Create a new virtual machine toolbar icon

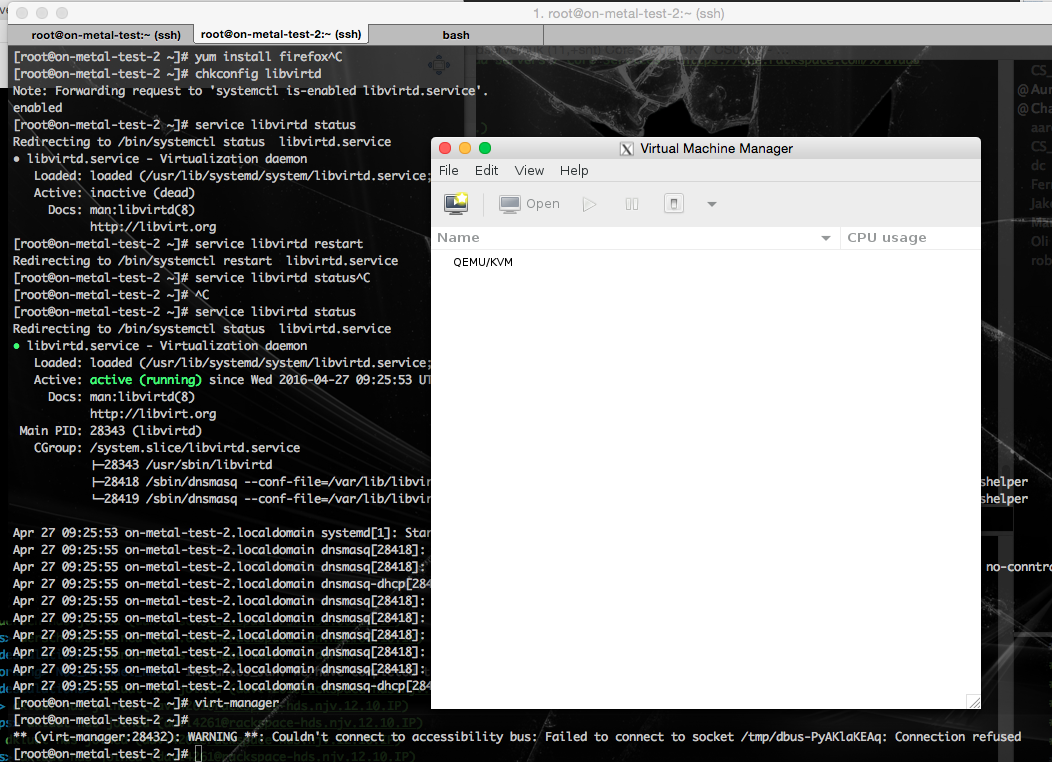pos(456,203)
